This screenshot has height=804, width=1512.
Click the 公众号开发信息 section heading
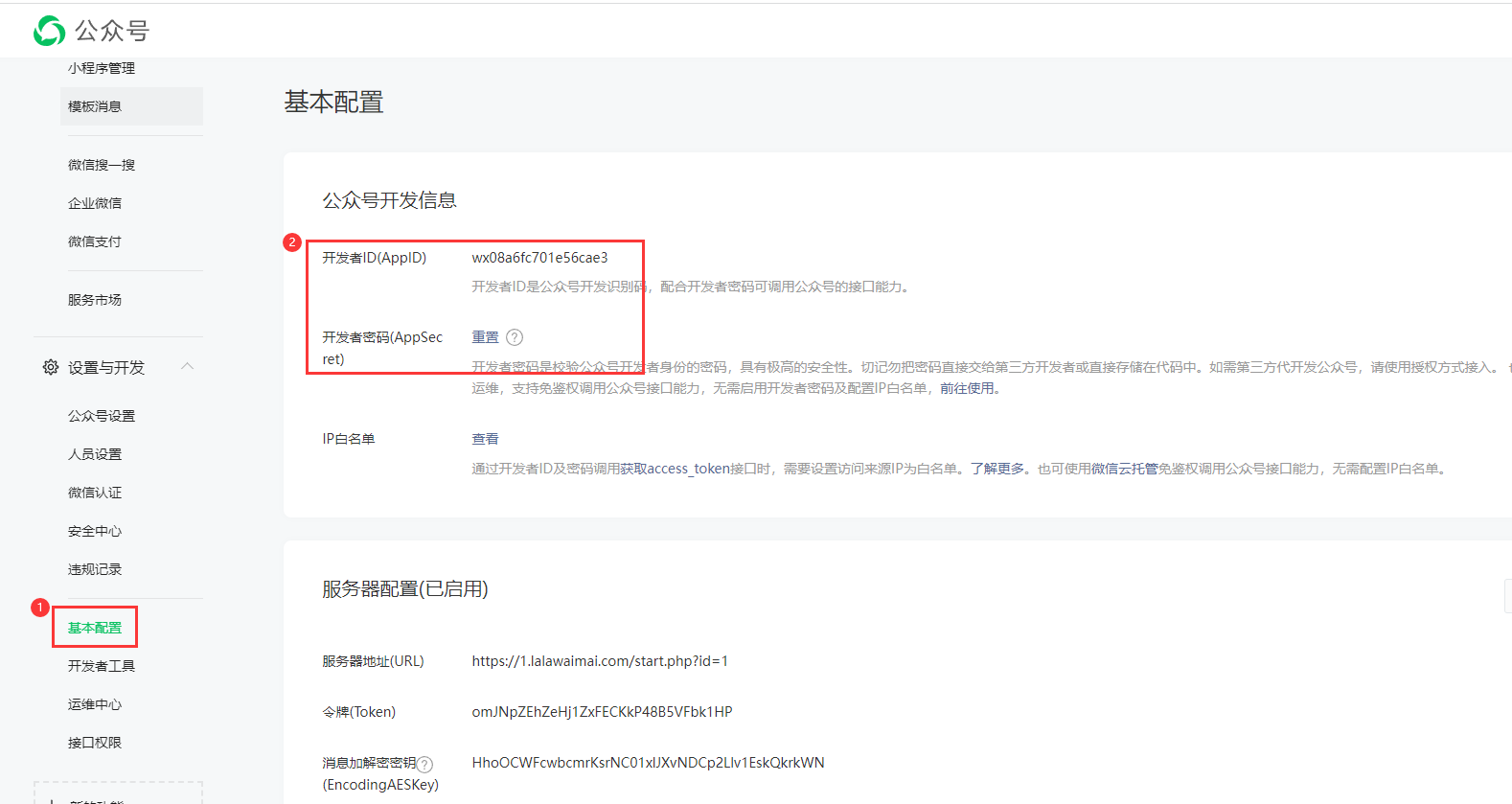click(389, 200)
